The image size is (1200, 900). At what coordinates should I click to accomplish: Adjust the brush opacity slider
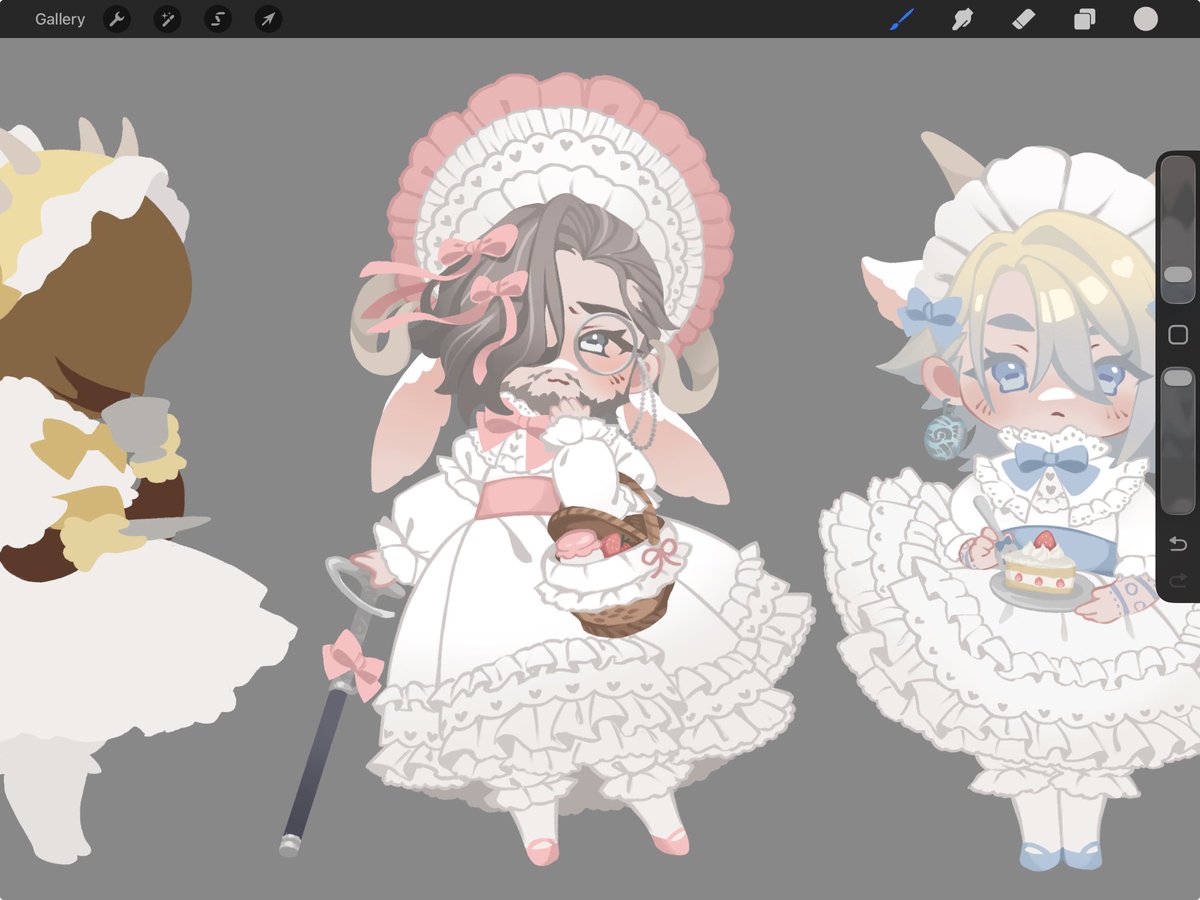coord(1178,441)
